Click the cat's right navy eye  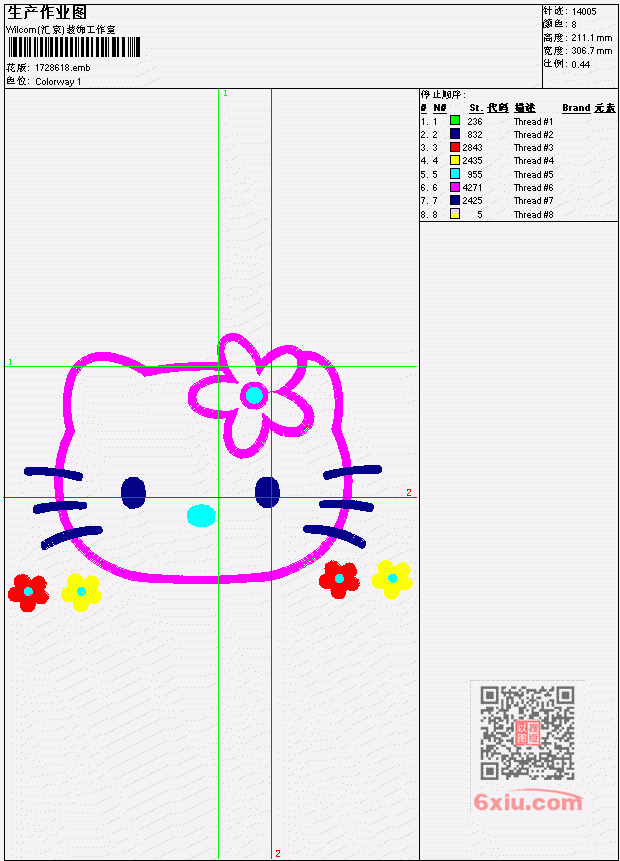[x=267, y=492]
